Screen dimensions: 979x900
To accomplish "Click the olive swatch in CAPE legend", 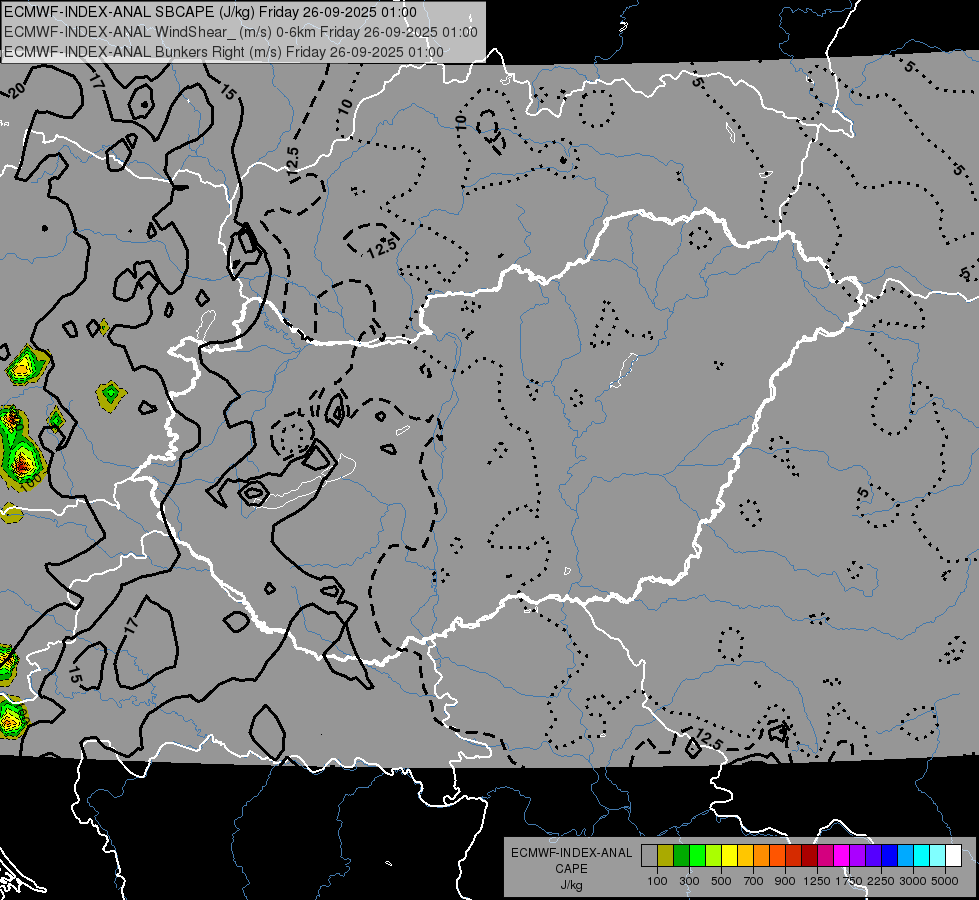I will click(666, 855).
